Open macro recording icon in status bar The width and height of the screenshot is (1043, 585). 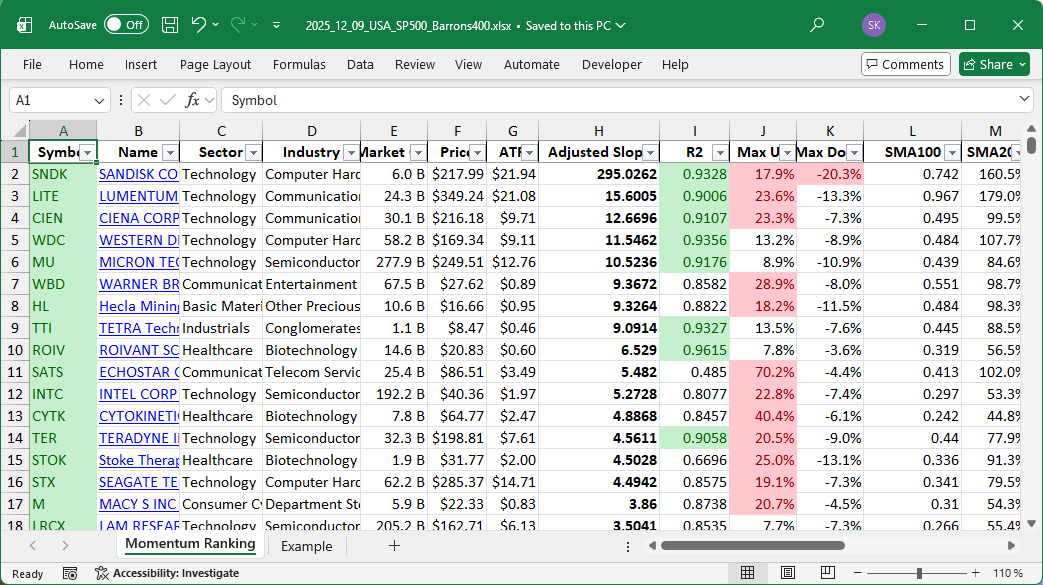point(70,573)
